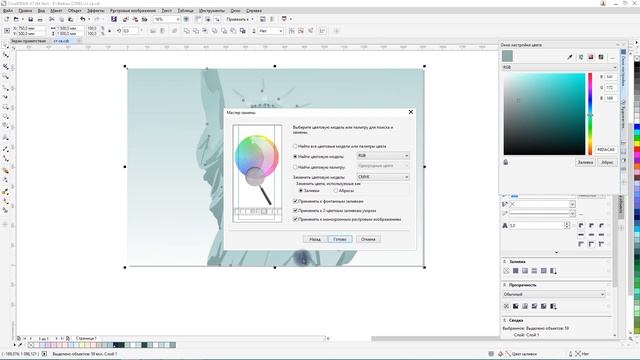640x360 pixels.
Task: Open the zoom level dropdown in toolbar
Action: [178, 19]
